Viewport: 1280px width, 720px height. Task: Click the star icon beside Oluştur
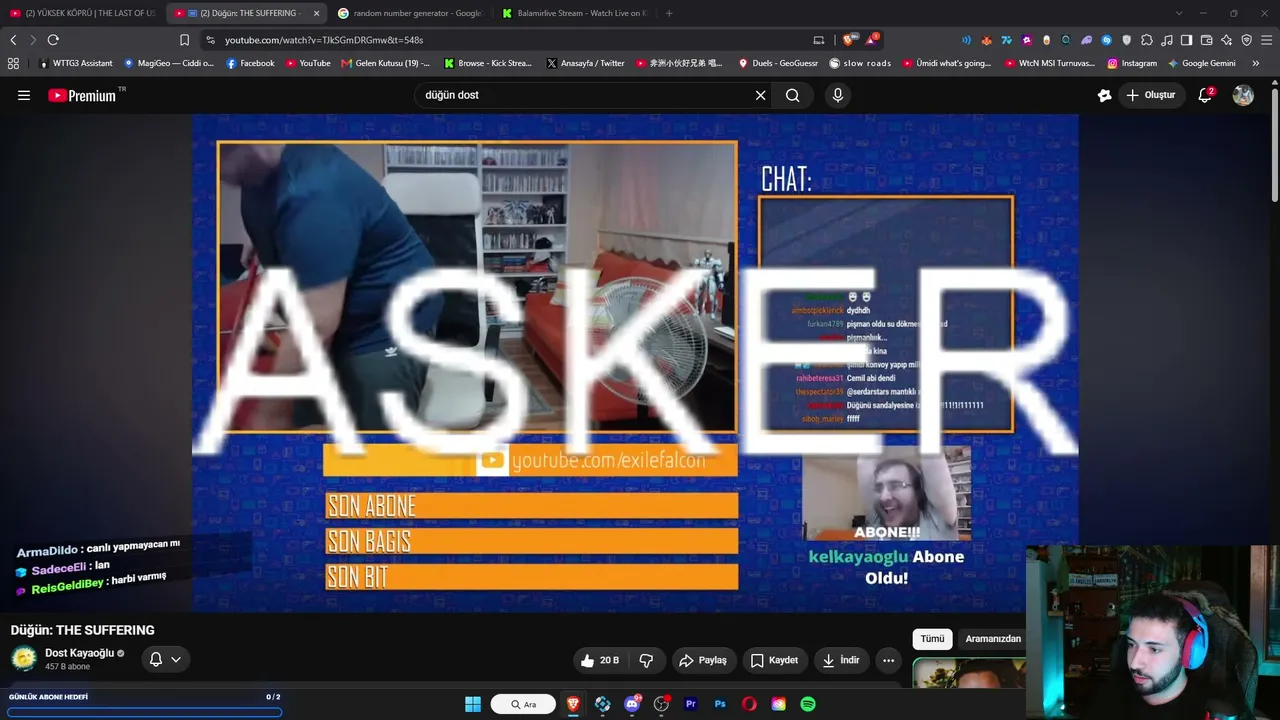1104,95
